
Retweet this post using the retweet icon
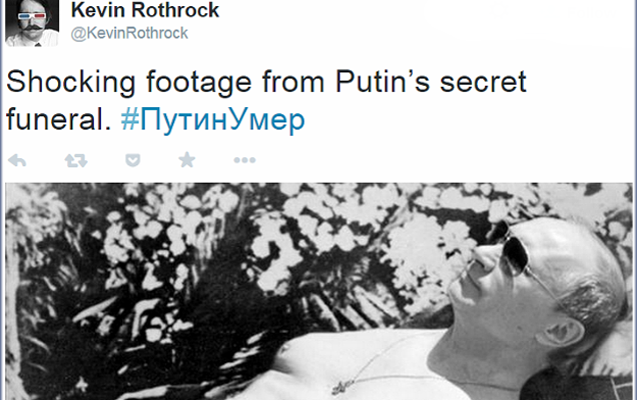[x=76, y=161]
